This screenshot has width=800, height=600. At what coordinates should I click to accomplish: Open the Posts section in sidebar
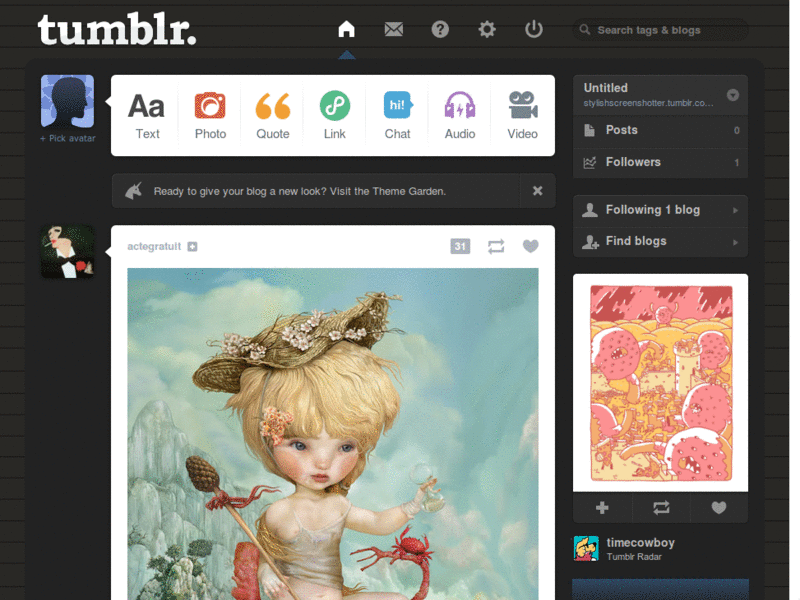661,130
